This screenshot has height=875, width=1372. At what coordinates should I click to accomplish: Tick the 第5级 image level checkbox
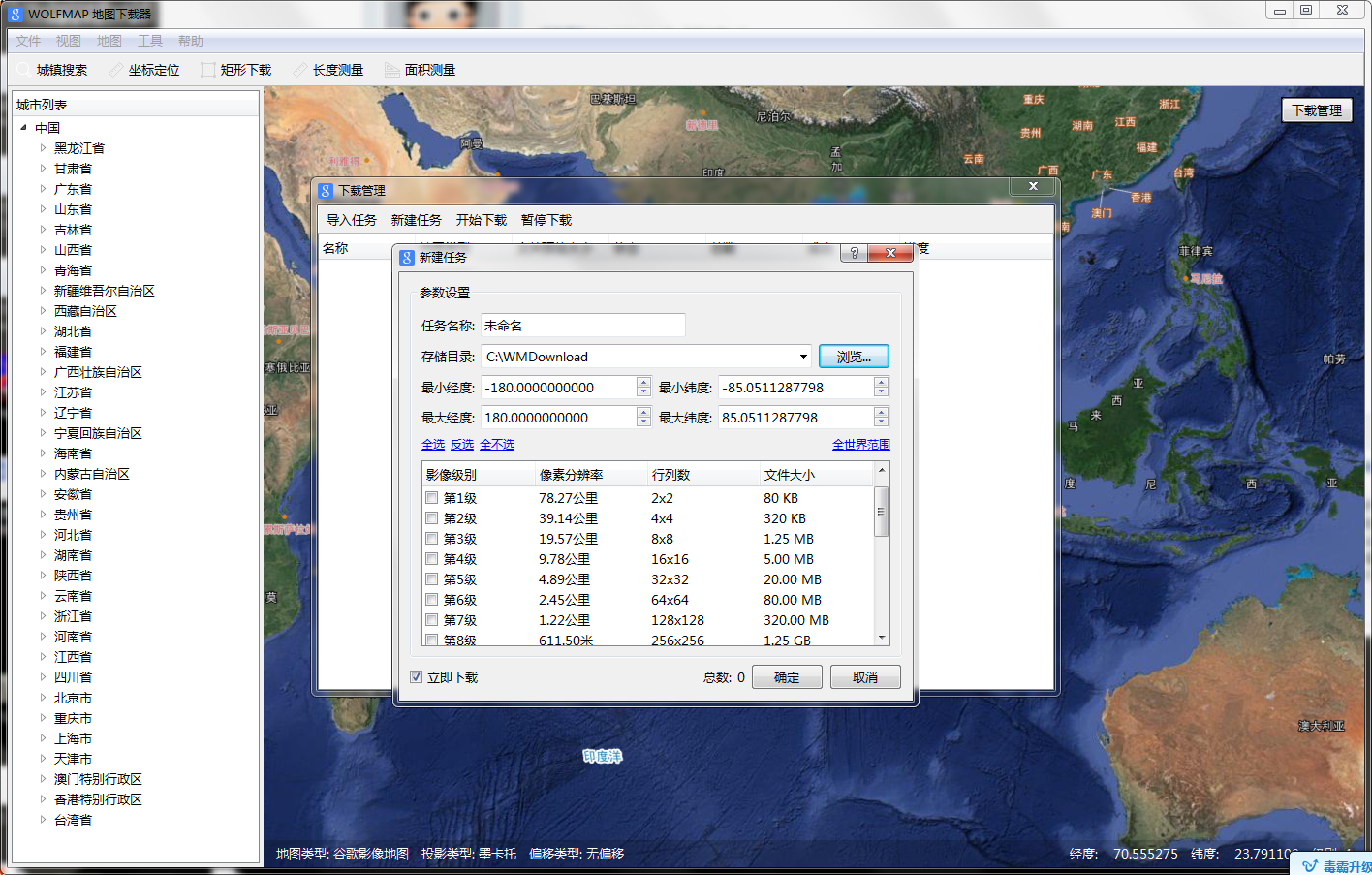432,579
